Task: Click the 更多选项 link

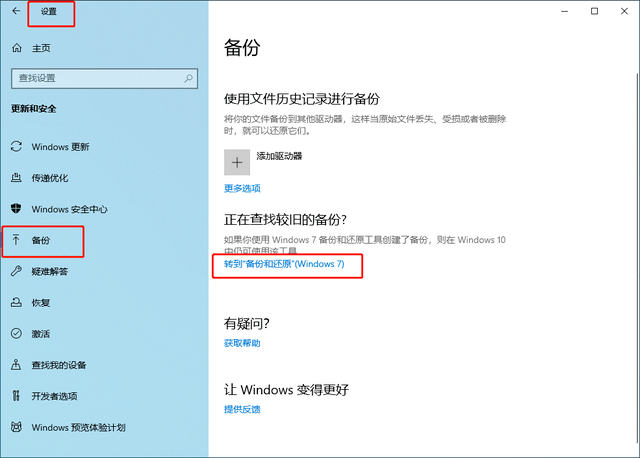Action: [242, 188]
